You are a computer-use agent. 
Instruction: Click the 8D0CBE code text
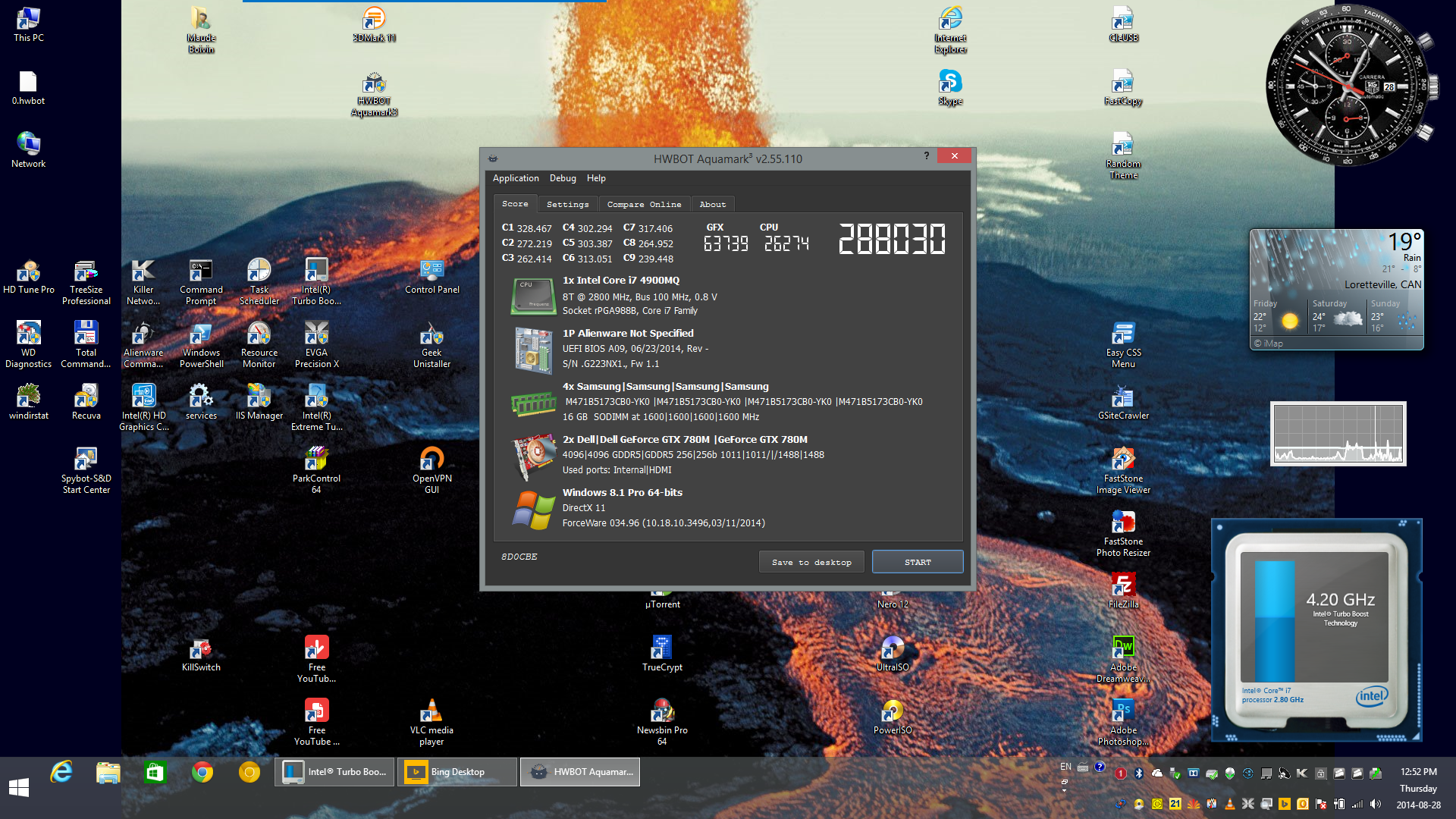click(x=519, y=557)
